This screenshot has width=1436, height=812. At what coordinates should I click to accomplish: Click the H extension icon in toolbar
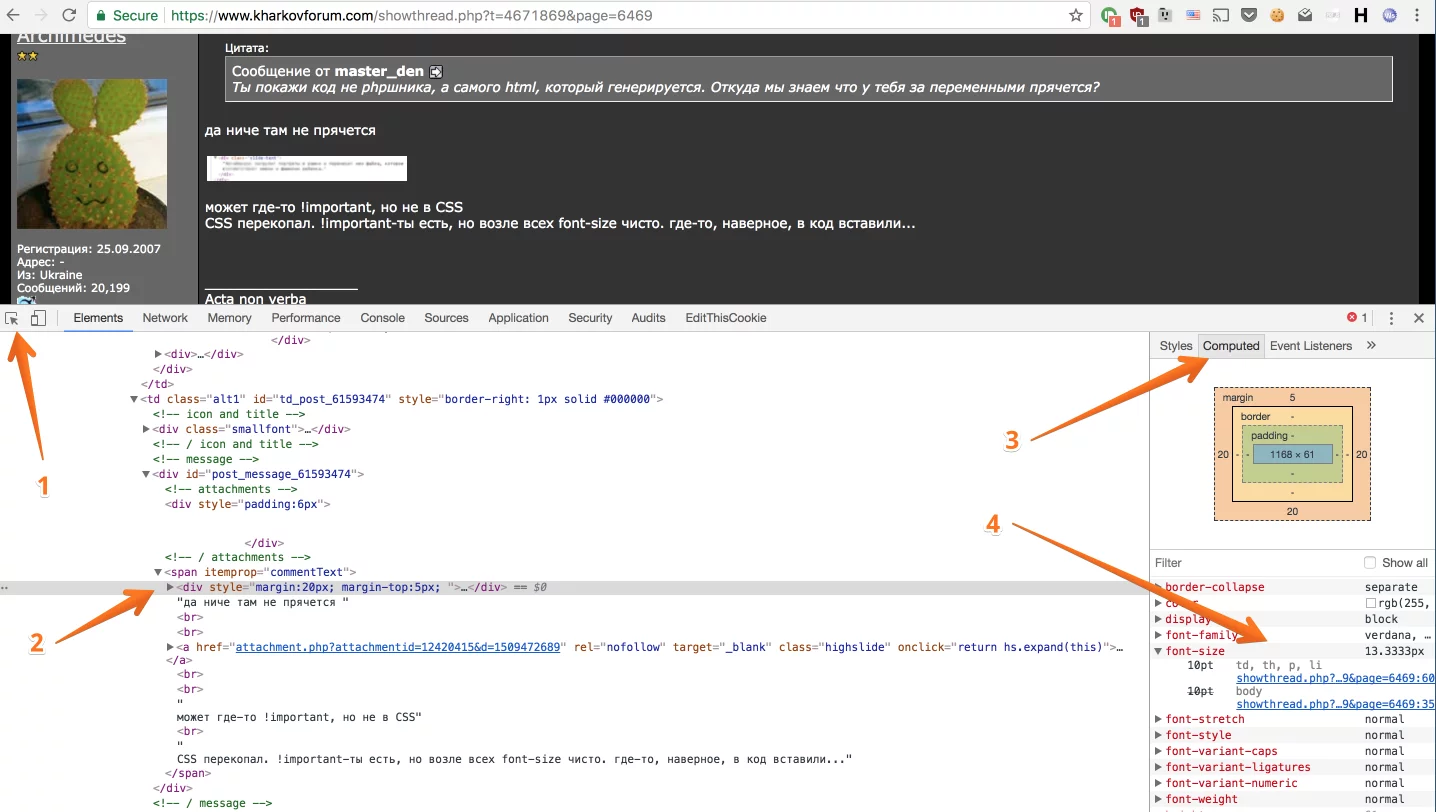click(x=1361, y=15)
